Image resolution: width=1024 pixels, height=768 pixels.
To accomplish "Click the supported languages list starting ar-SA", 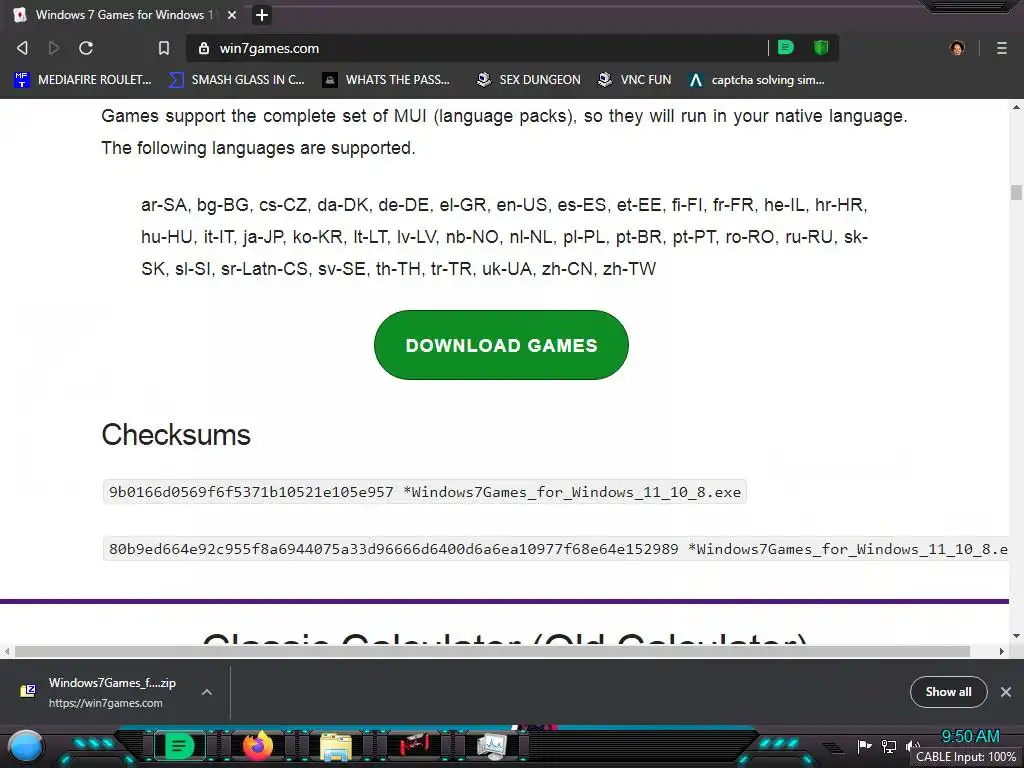I will [x=504, y=236].
